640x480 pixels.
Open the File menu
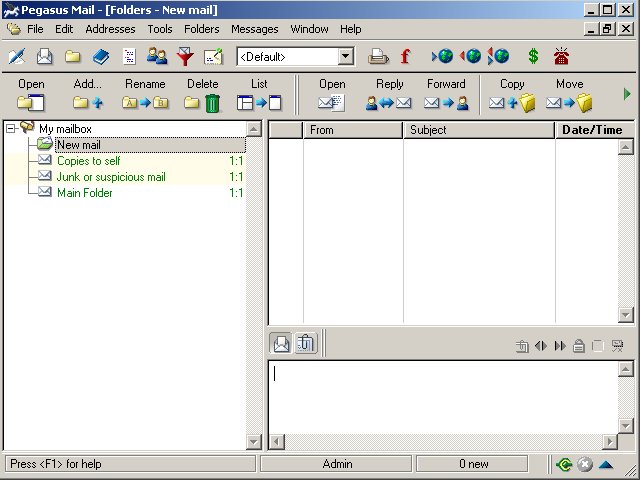click(35, 29)
